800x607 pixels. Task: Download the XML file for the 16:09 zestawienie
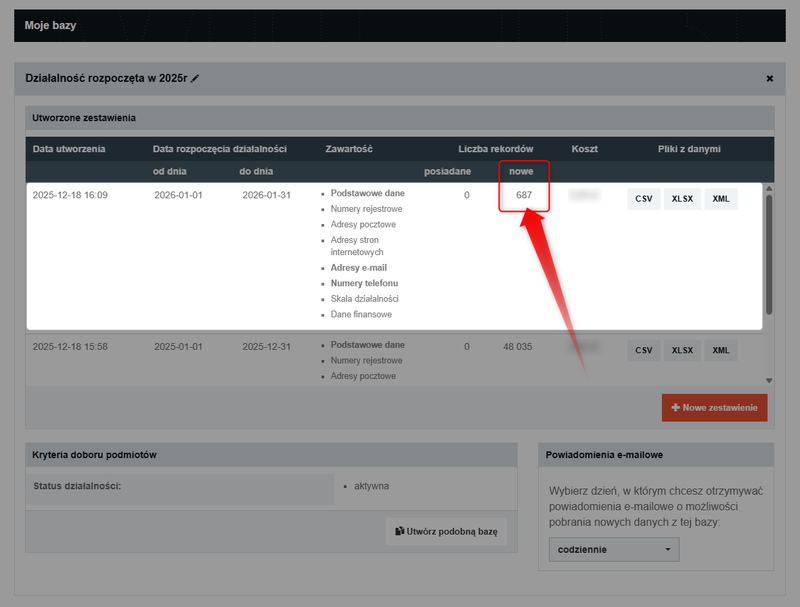(x=720, y=198)
